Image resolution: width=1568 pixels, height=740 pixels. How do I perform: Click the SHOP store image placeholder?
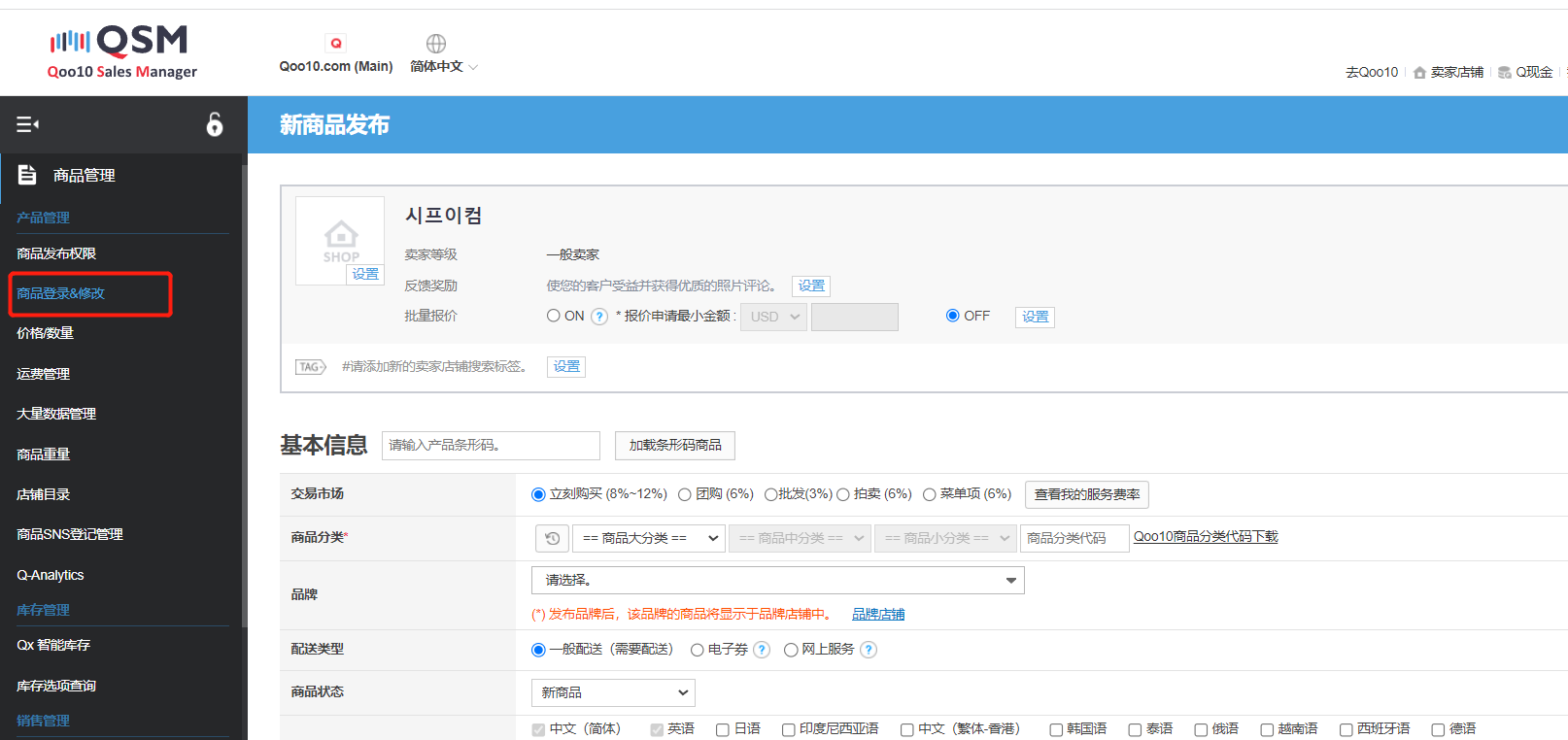point(340,240)
